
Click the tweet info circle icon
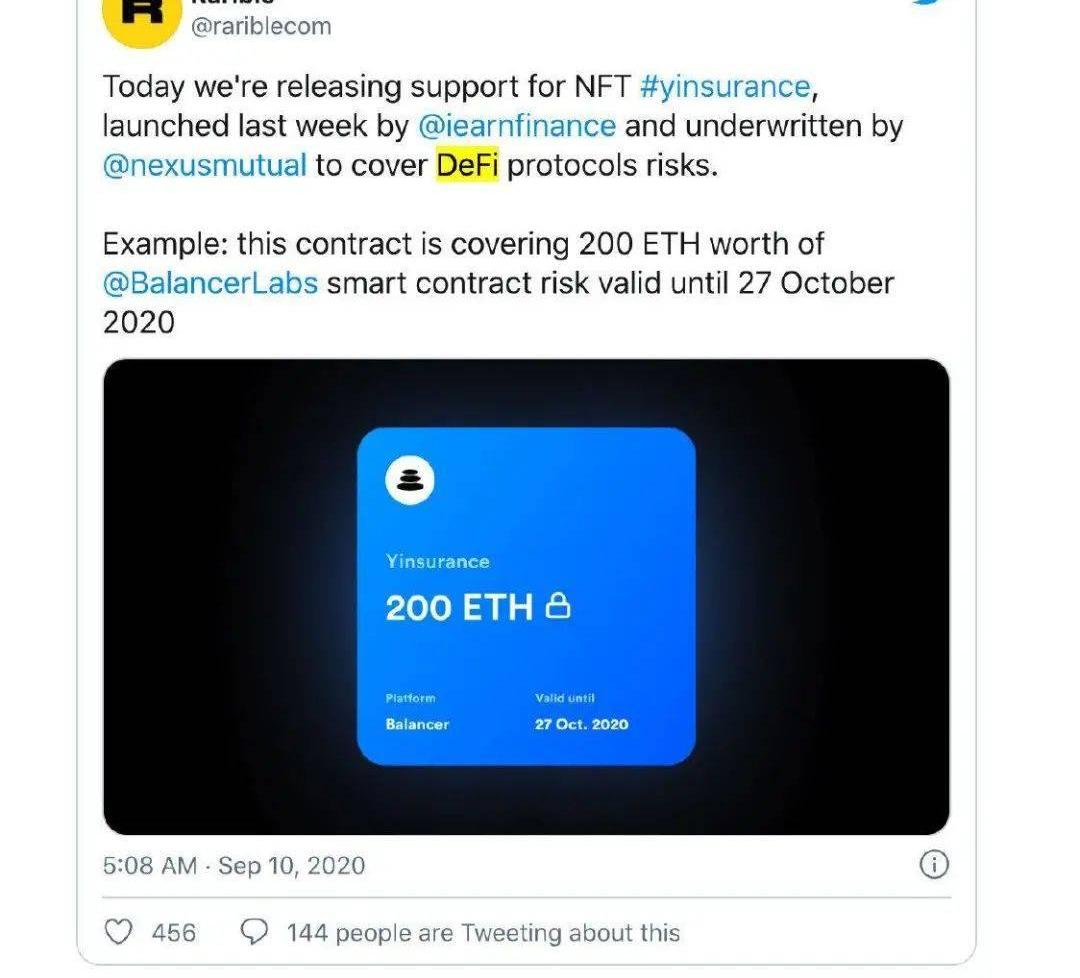[933, 865]
